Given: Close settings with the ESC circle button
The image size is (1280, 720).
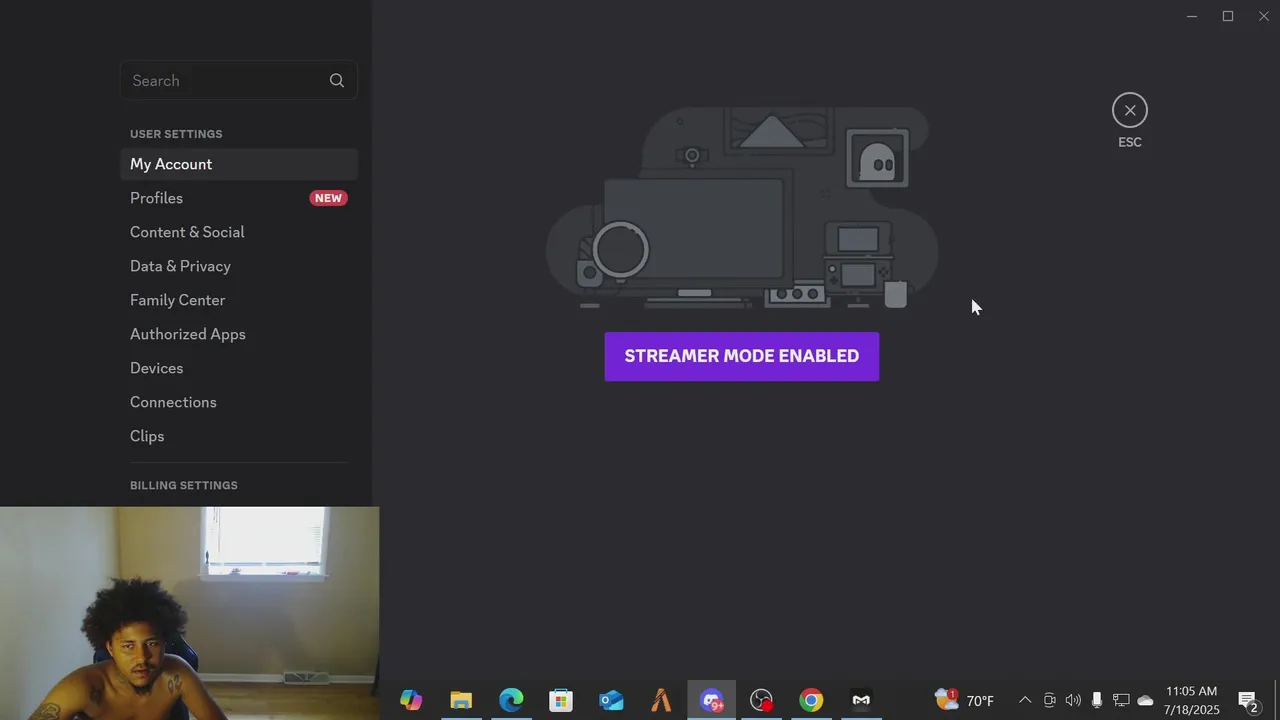Looking at the screenshot, I should 1130,110.
